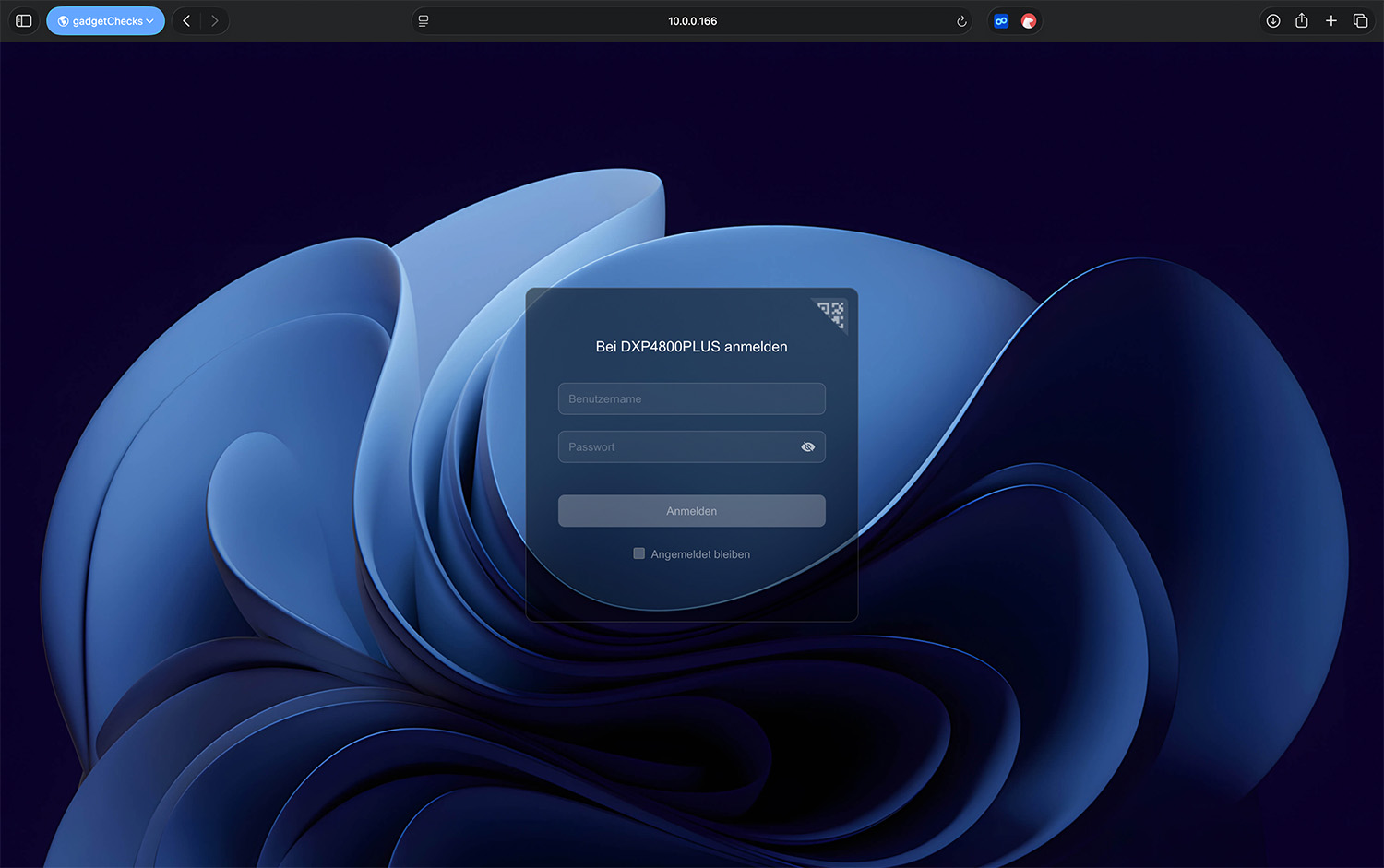Click the Benutzername input field
This screenshot has width=1384, height=868.
click(x=691, y=399)
